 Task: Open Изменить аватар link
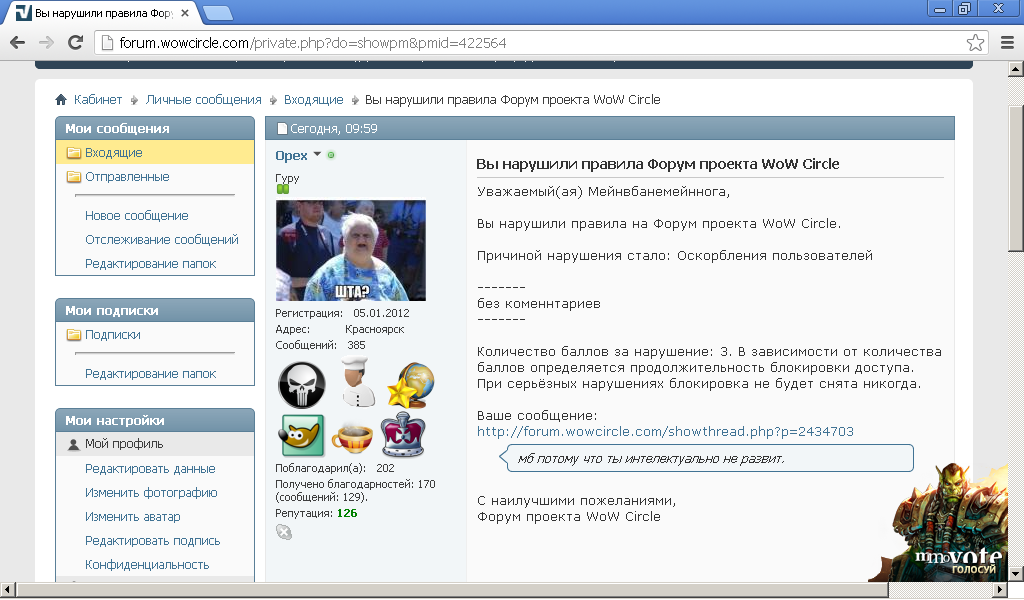(133, 517)
